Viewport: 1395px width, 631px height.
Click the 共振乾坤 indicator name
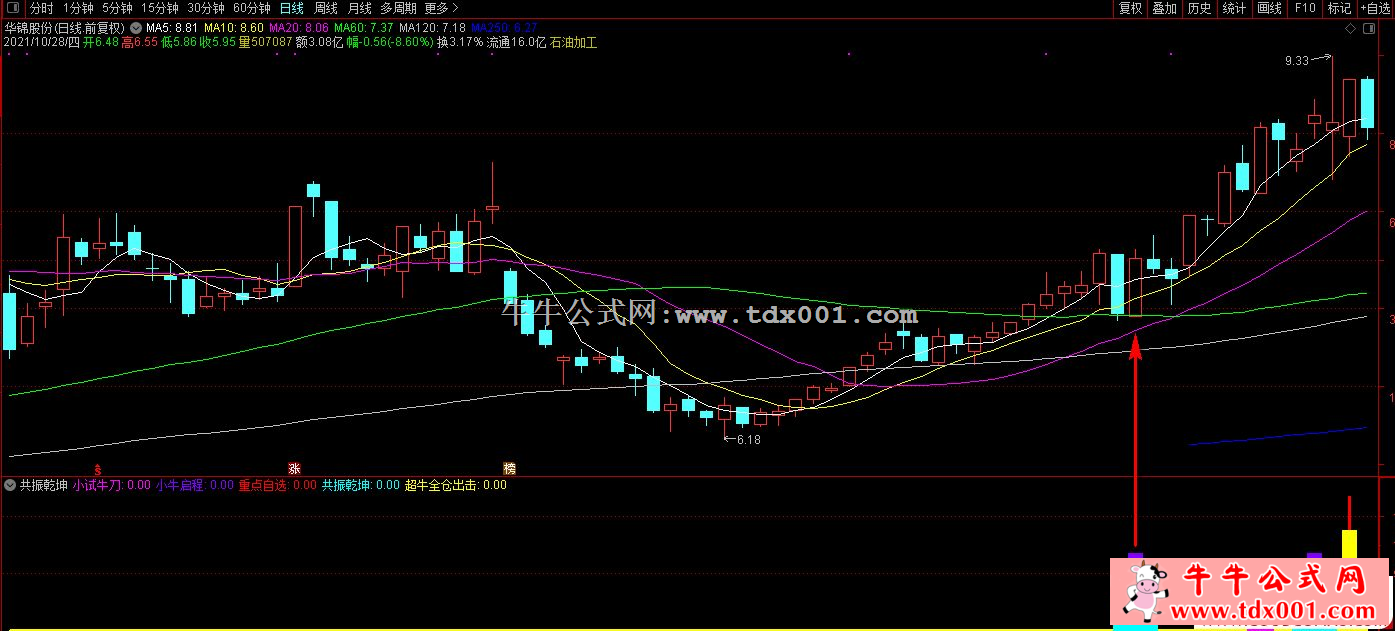click(x=44, y=485)
